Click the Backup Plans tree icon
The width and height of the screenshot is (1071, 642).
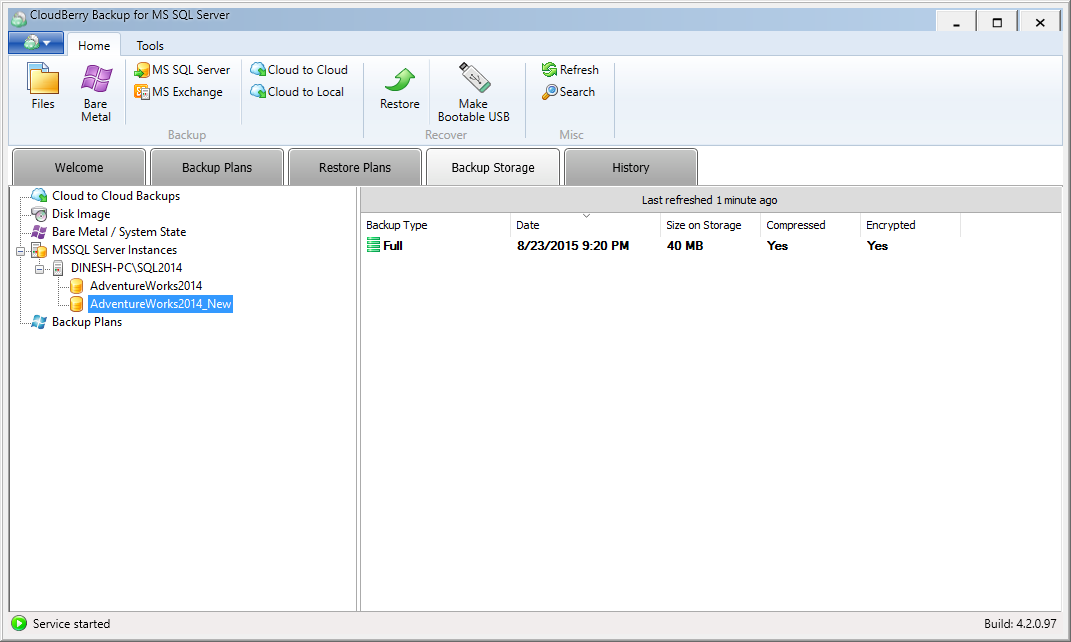39,322
